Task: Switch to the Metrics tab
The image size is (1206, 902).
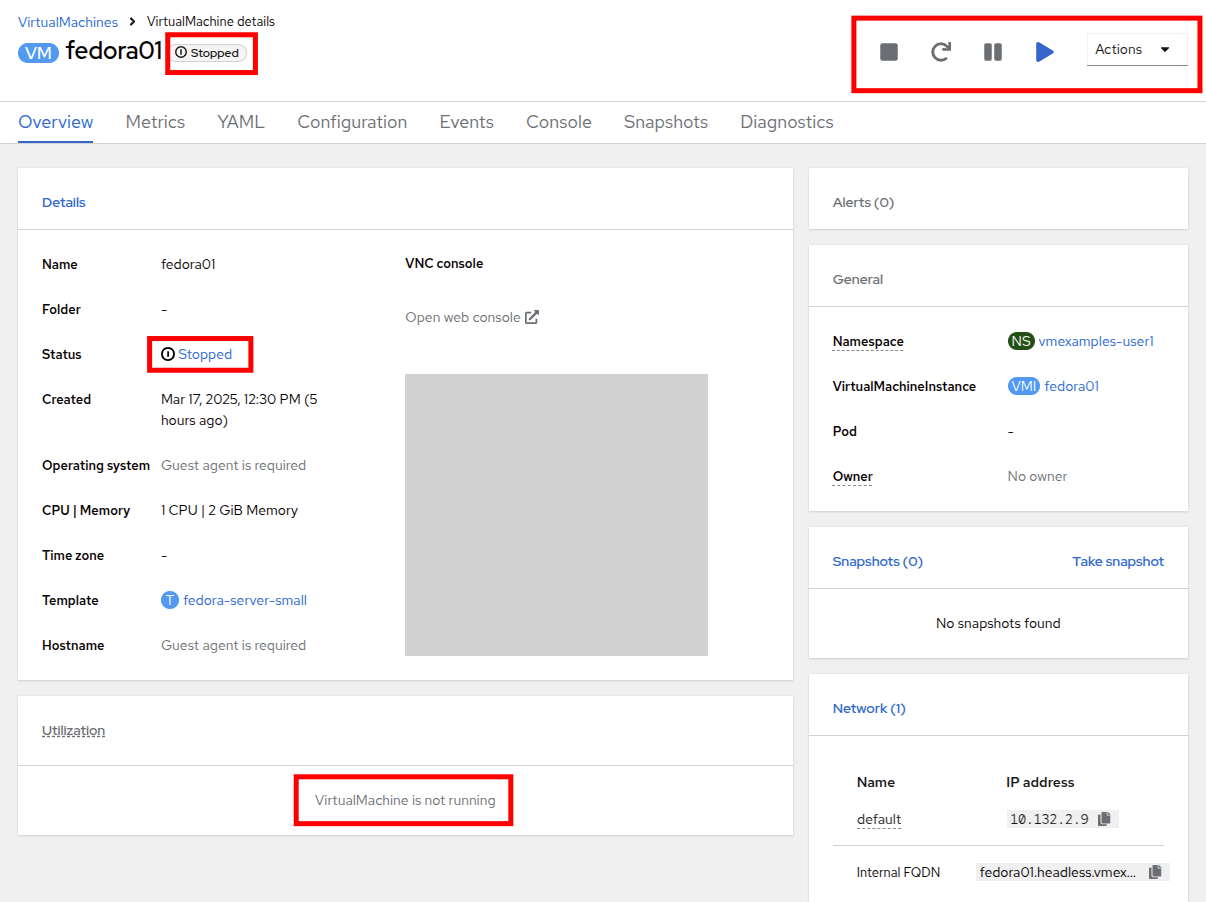Action: tap(155, 122)
